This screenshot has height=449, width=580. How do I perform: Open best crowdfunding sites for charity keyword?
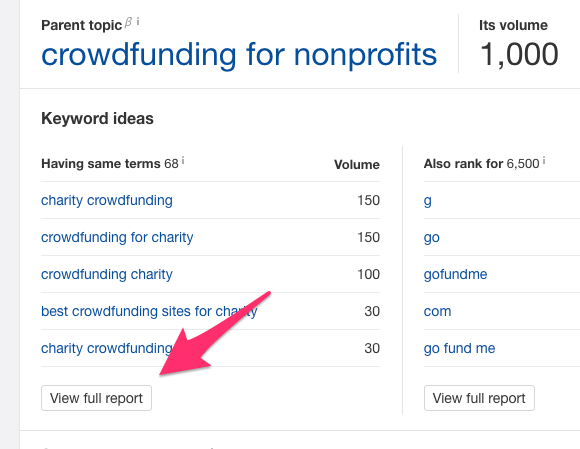[x=149, y=311]
